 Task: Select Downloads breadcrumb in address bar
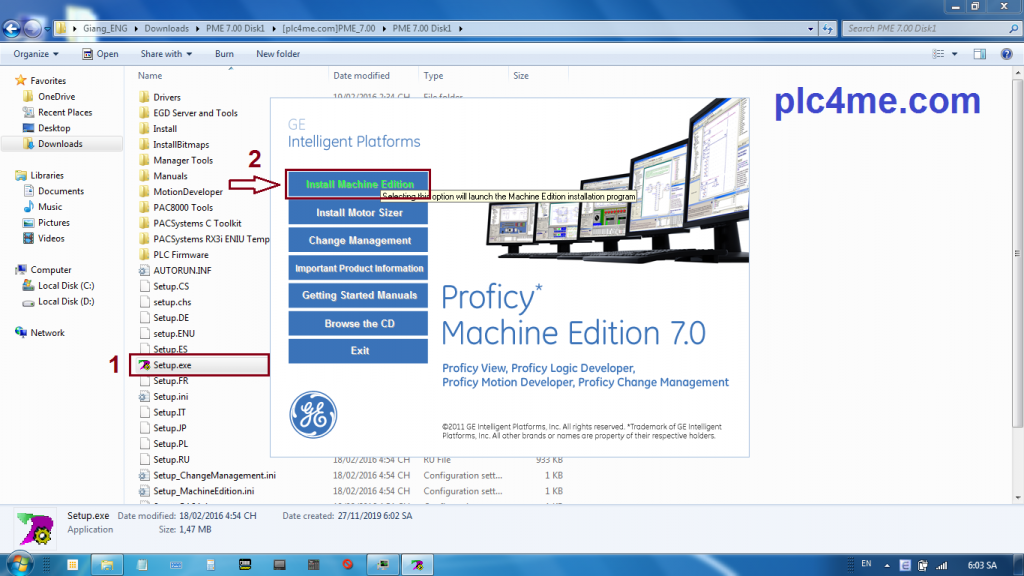(167, 28)
